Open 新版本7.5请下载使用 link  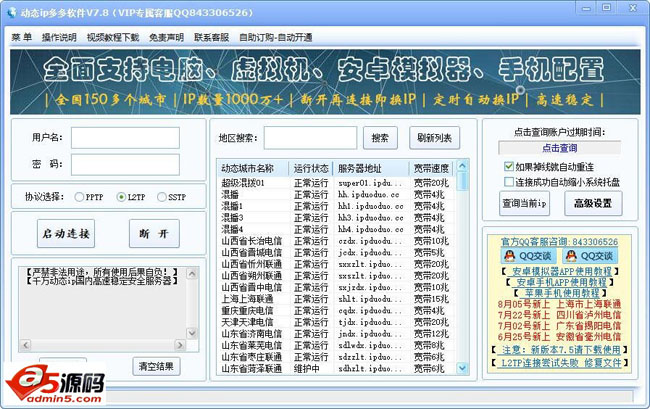point(560,350)
